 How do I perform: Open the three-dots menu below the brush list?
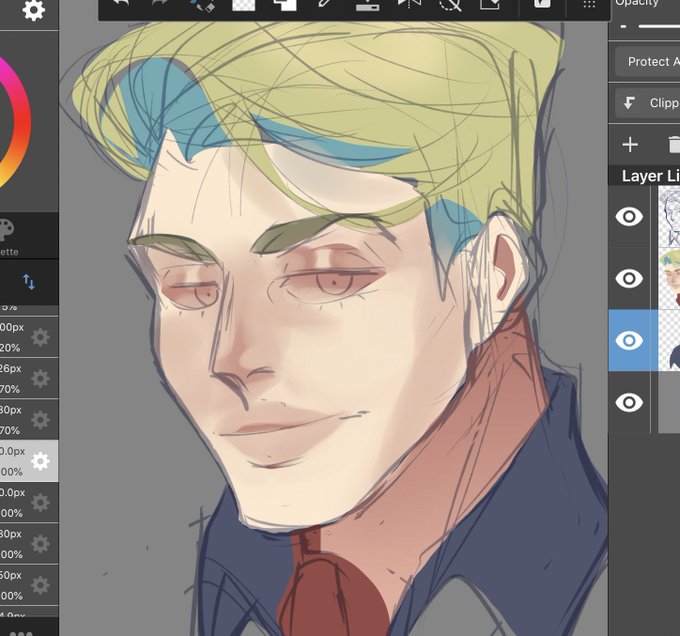[21, 633]
